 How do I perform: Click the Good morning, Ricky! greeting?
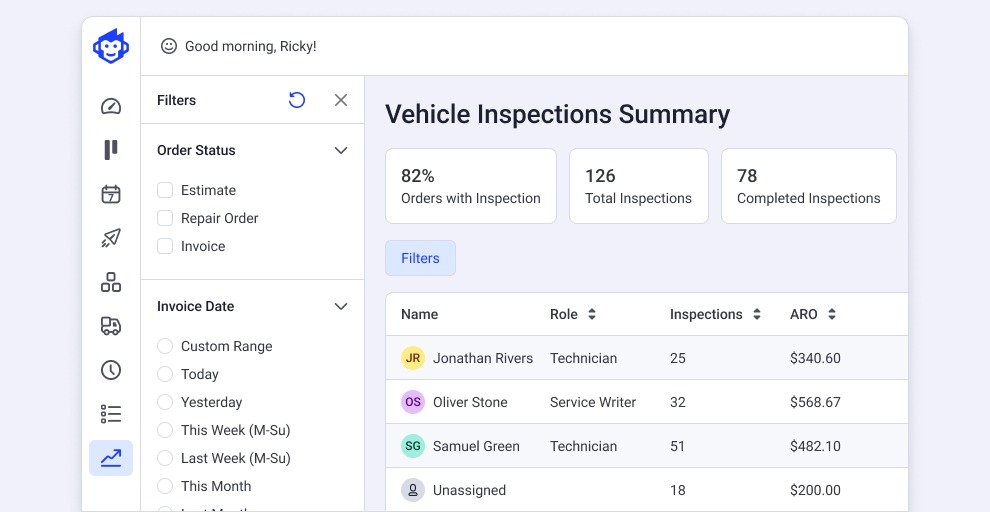251,46
